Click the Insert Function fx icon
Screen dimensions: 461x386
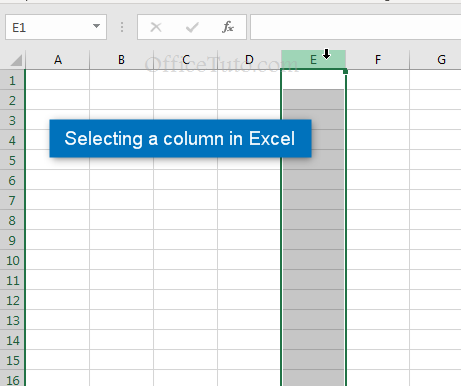point(228,27)
